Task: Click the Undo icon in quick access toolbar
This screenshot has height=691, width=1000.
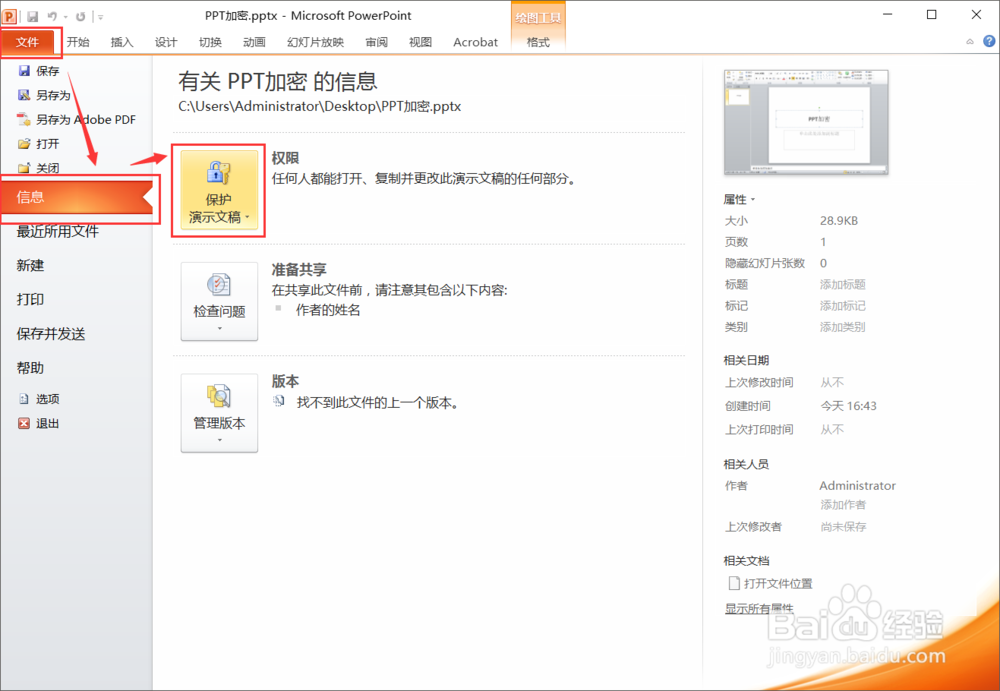Action: (x=52, y=17)
